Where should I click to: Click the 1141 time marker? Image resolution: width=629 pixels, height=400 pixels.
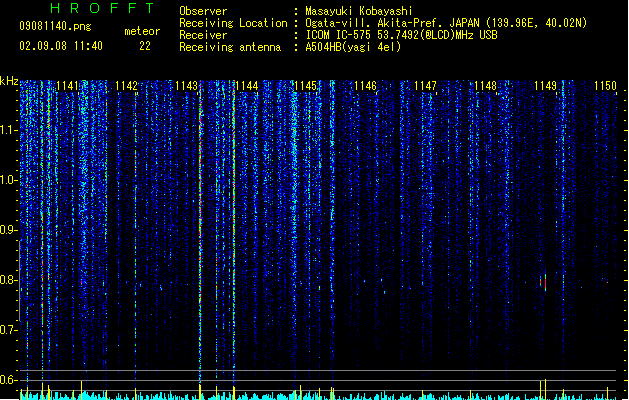click(68, 86)
